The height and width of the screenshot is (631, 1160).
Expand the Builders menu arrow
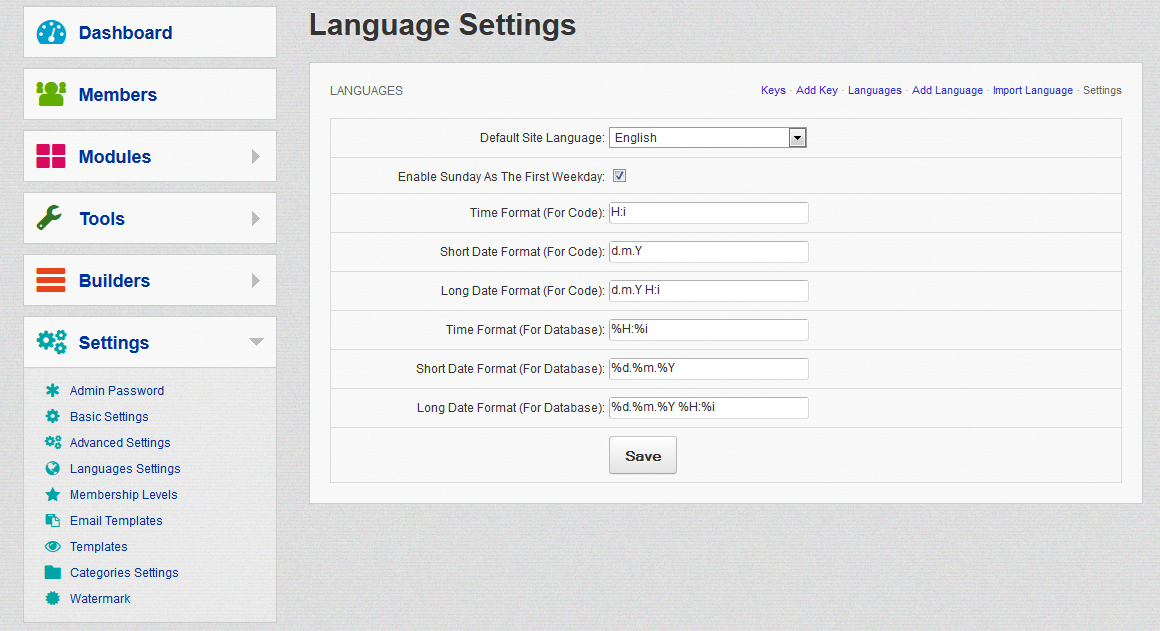click(x=256, y=281)
